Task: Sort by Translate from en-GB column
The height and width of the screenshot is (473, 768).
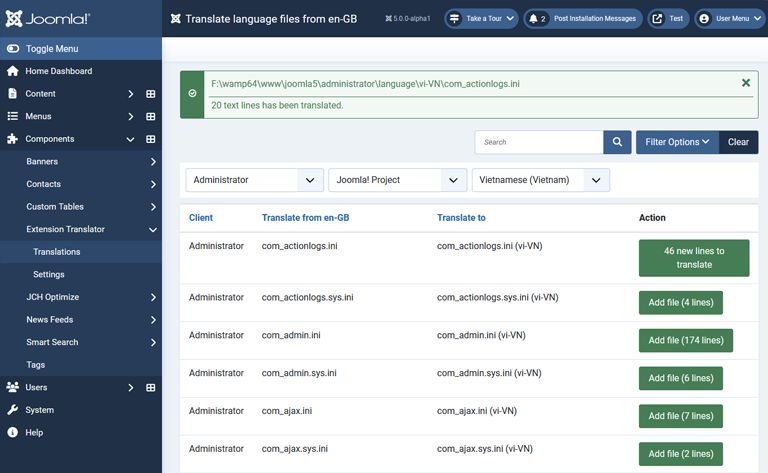Action: pos(305,217)
